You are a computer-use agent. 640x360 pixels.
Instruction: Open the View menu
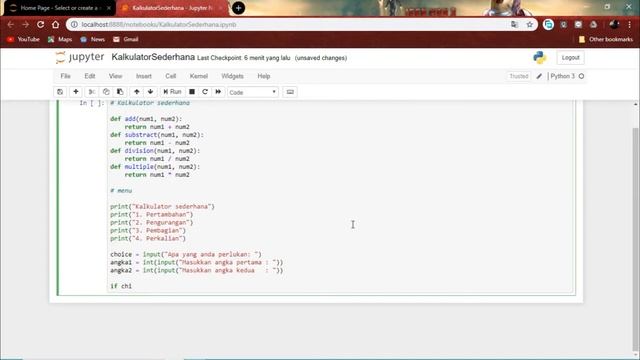[116, 76]
